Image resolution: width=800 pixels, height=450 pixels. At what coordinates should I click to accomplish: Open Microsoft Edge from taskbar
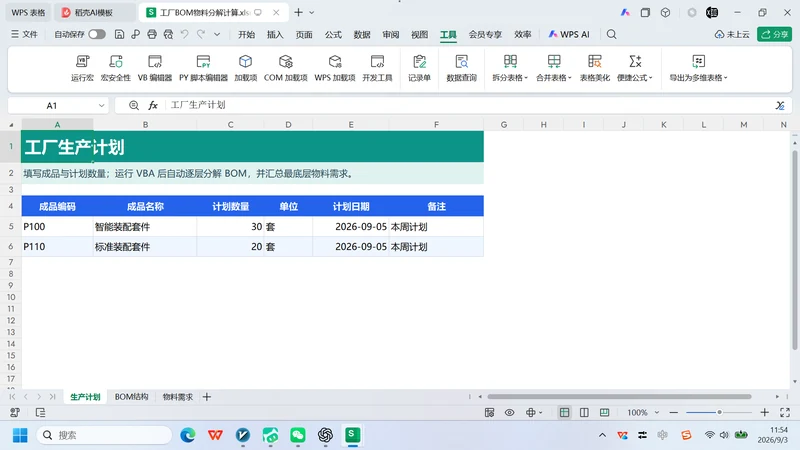(188, 435)
